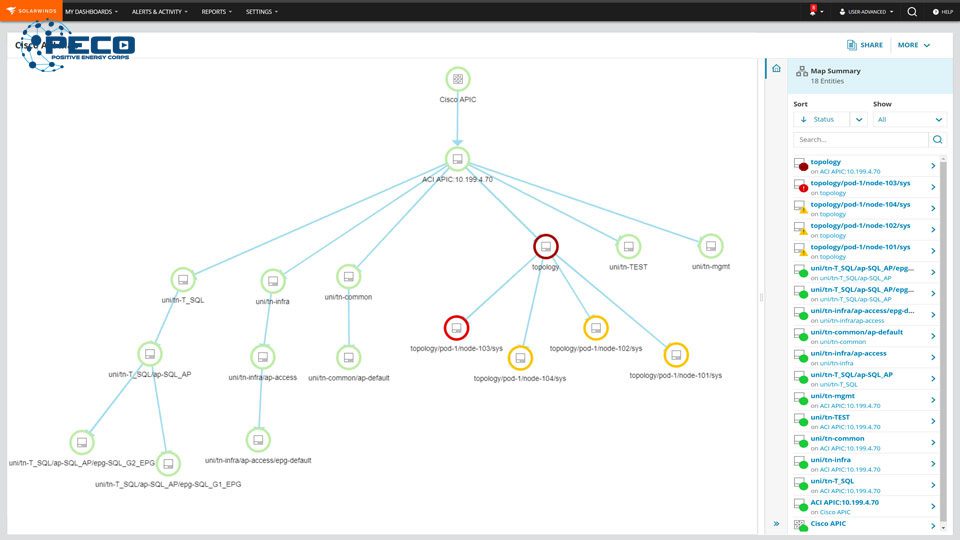Screen dimensions: 960x540
Task: Select the uni/tn-common/ap-default map node
Action: coord(348,358)
